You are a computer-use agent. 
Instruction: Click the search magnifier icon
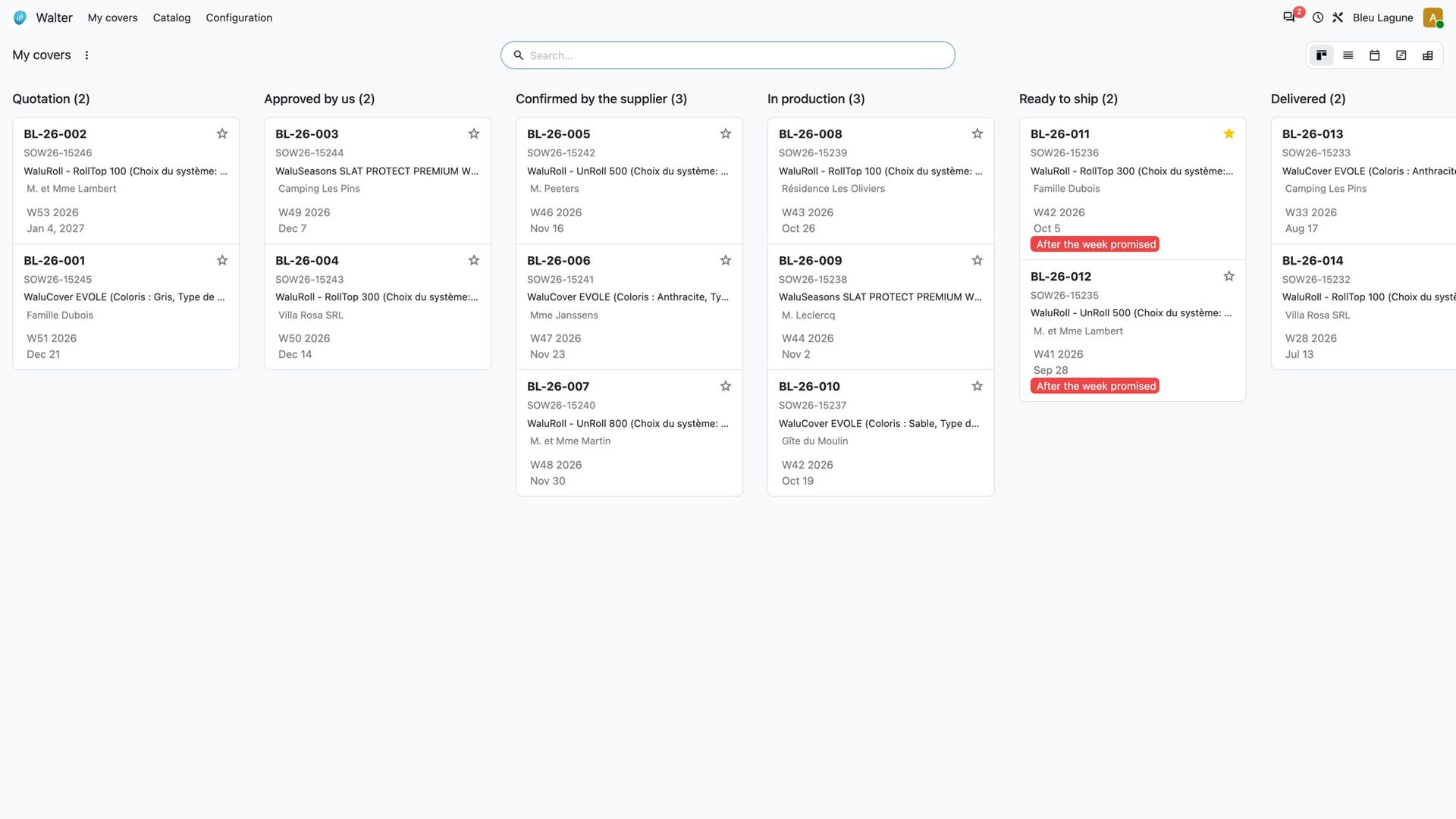pyautogui.click(x=519, y=55)
